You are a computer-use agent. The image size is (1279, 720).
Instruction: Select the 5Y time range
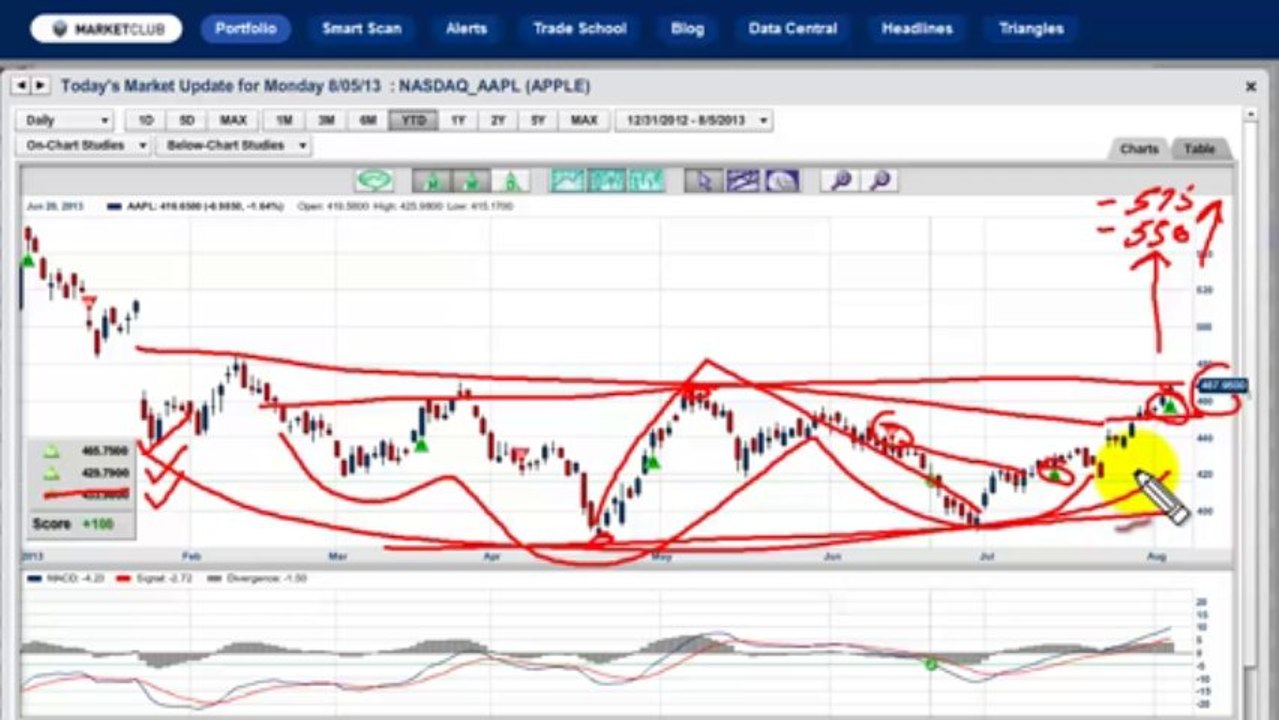[538, 120]
